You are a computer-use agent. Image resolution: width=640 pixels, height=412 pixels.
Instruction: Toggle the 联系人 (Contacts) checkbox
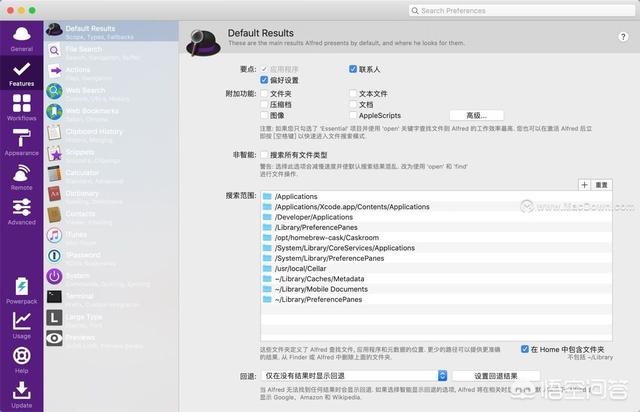pyautogui.click(x=353, y=69)
